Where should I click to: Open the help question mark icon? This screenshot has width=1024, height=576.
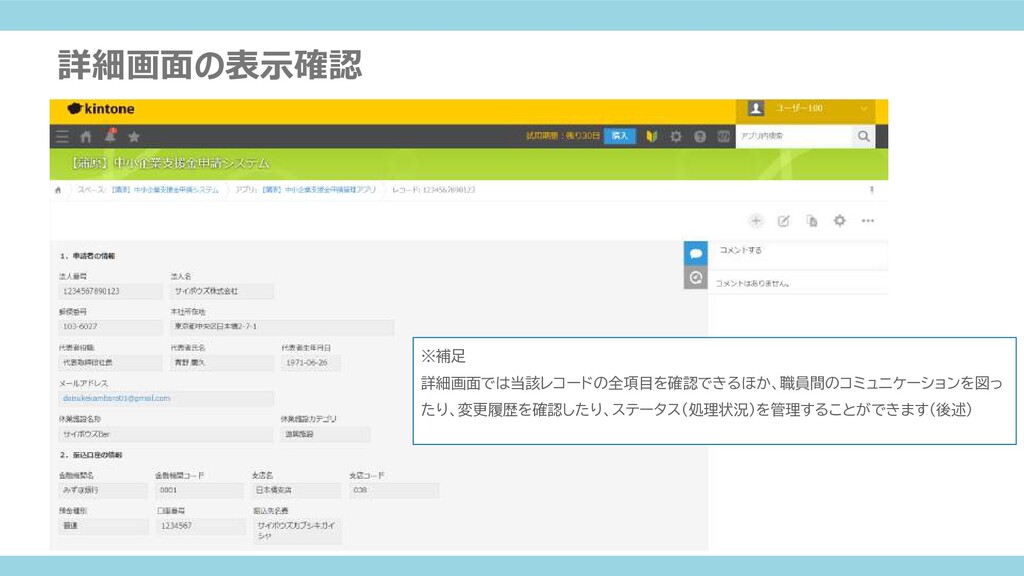click(x=700, y=136)
